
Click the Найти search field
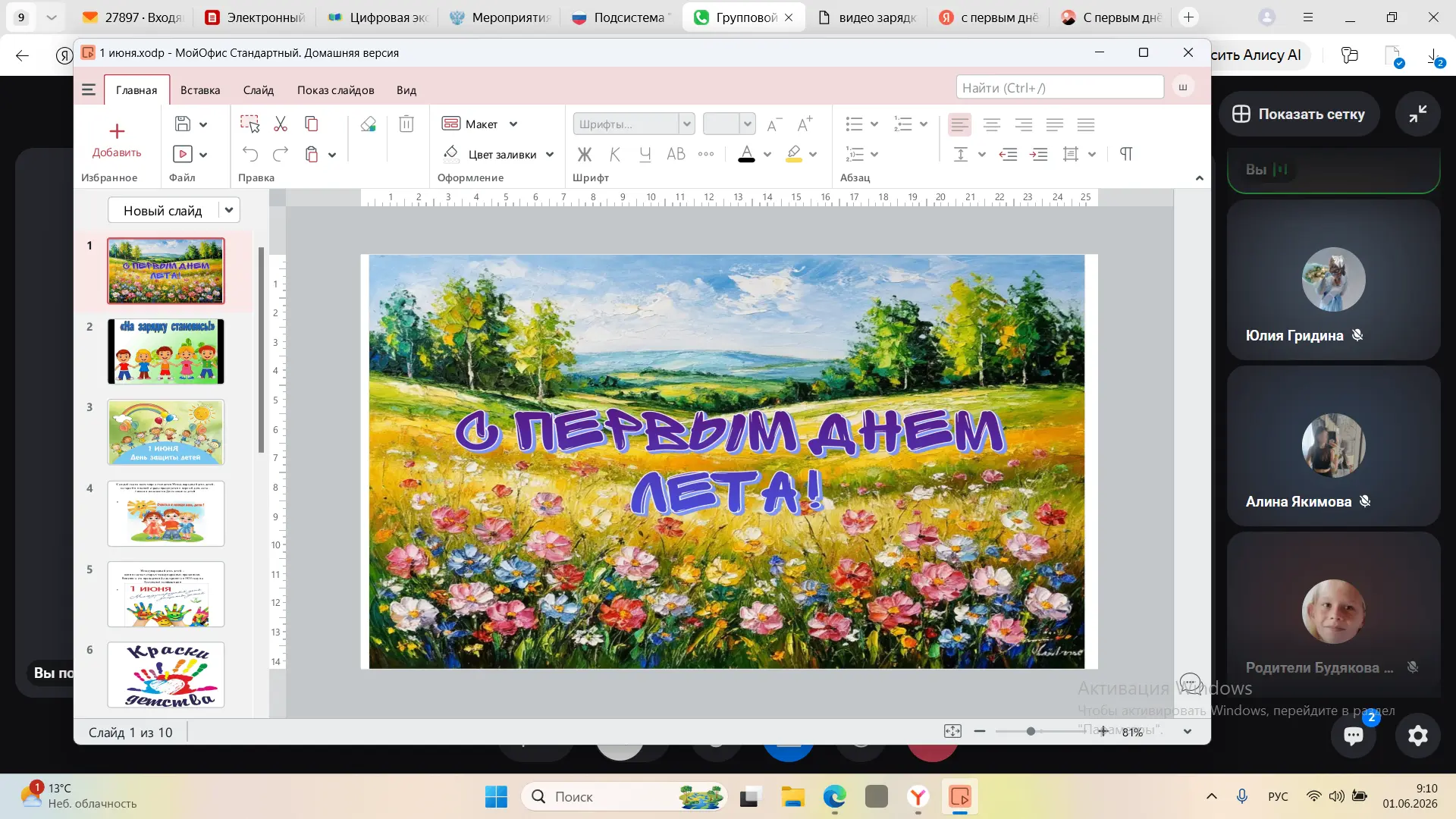1060,88
